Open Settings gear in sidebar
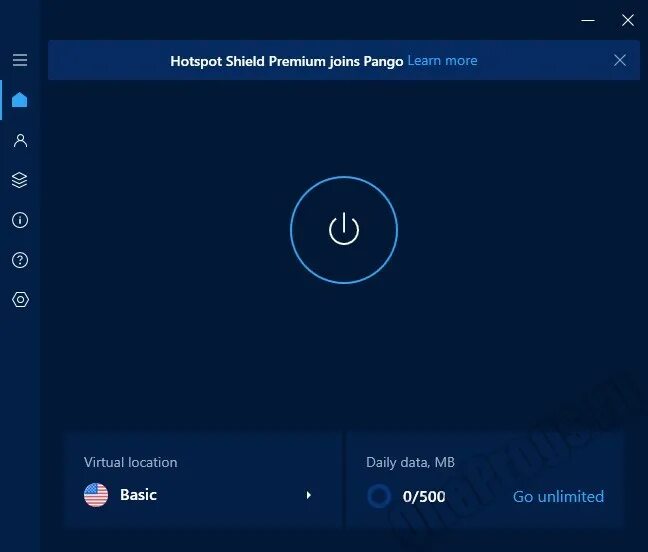The width and height of the screenshot is (648, 552). tap(20, 300)
